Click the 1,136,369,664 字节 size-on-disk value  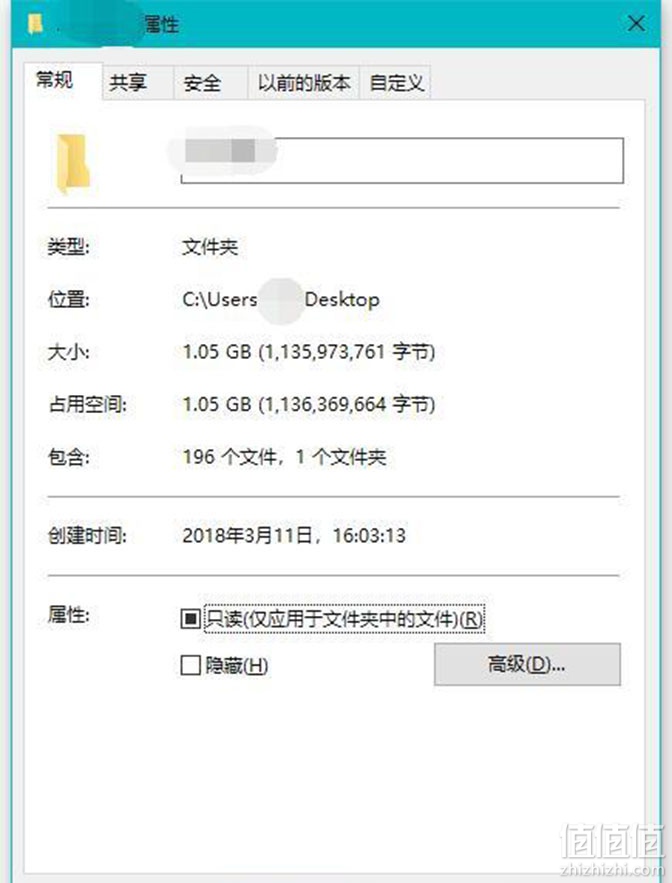(348, 405)
